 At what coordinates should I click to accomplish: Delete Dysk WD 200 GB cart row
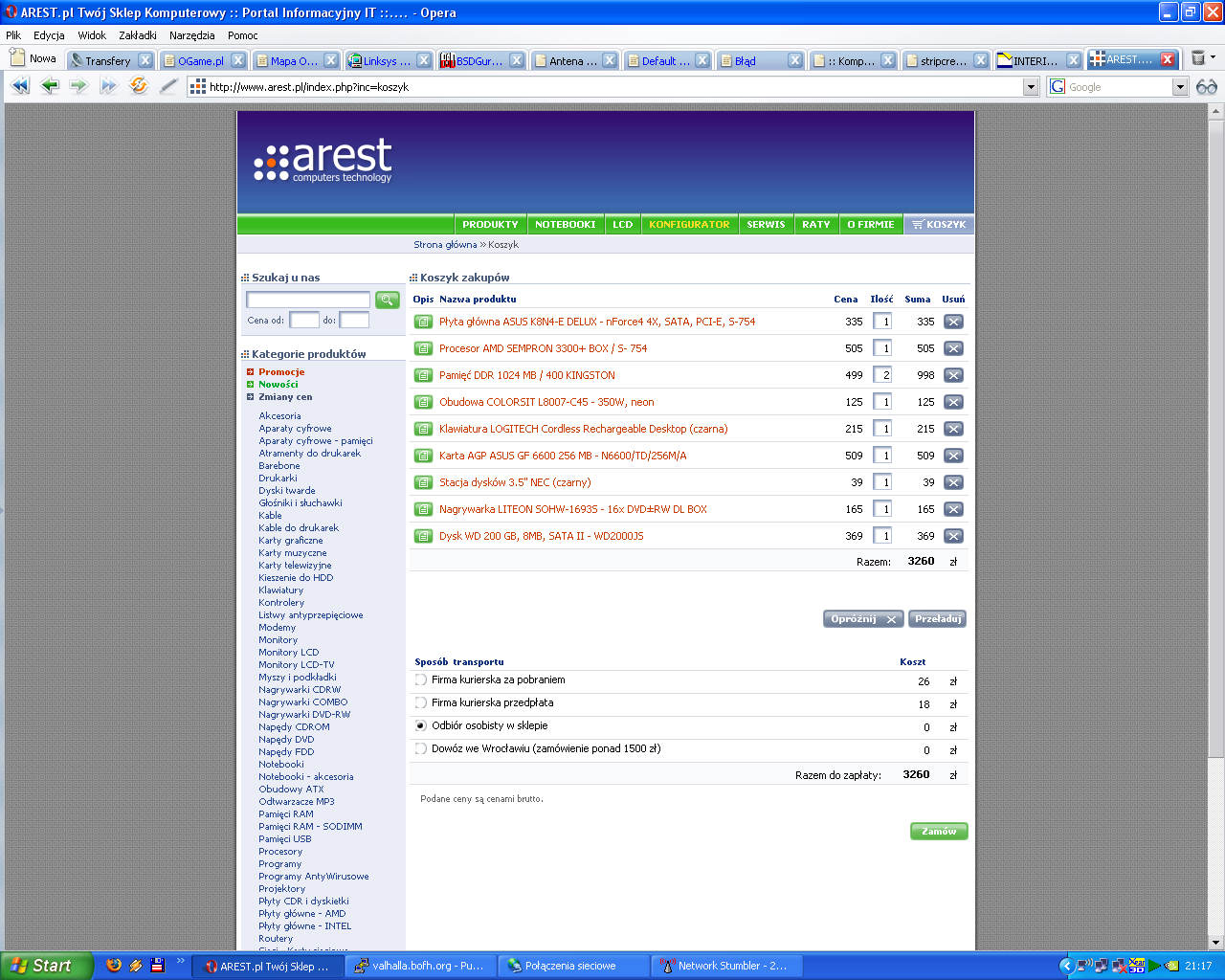[953, 536]
